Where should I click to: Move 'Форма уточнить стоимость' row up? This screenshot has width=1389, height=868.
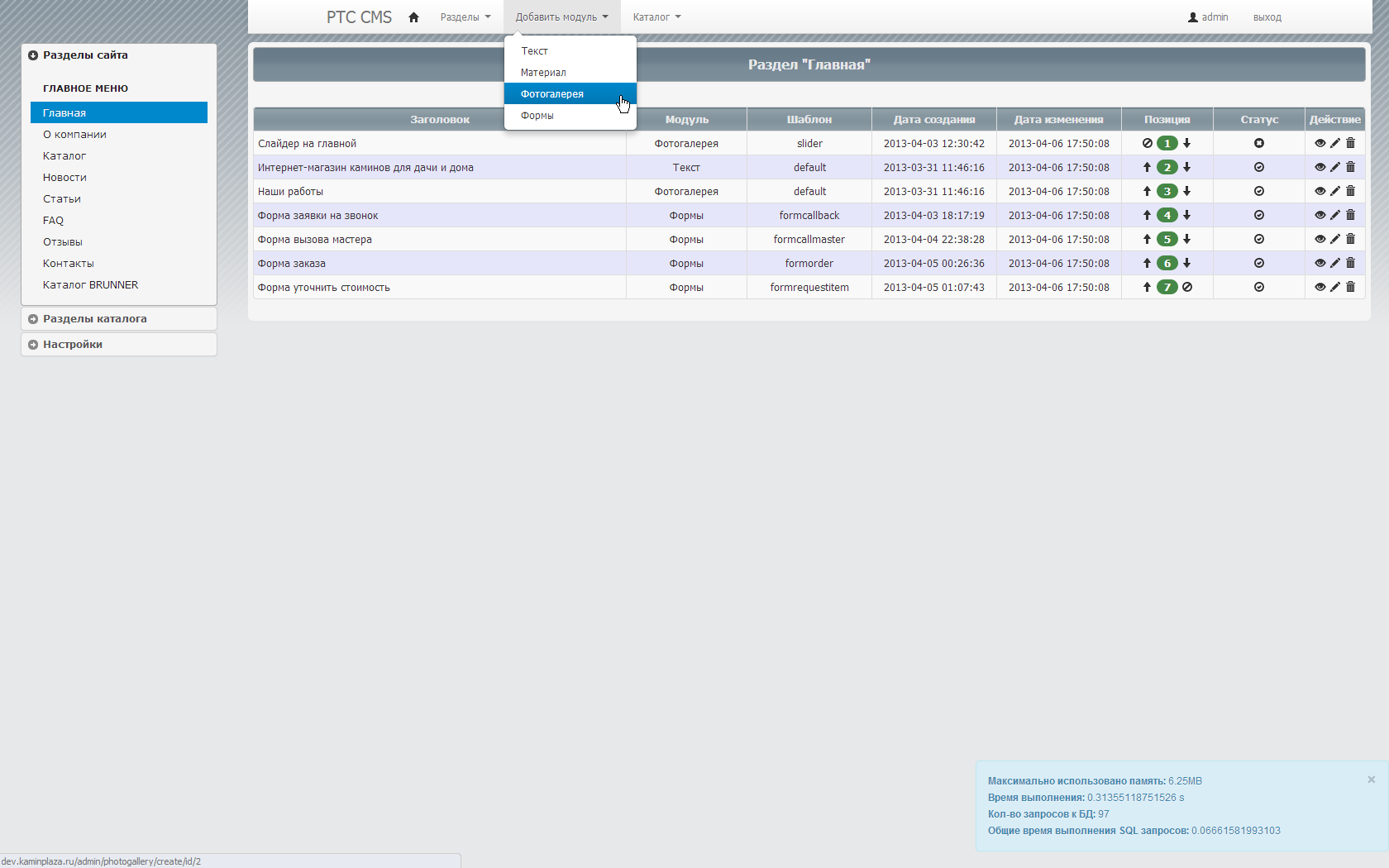click(x=1147, y=287)
